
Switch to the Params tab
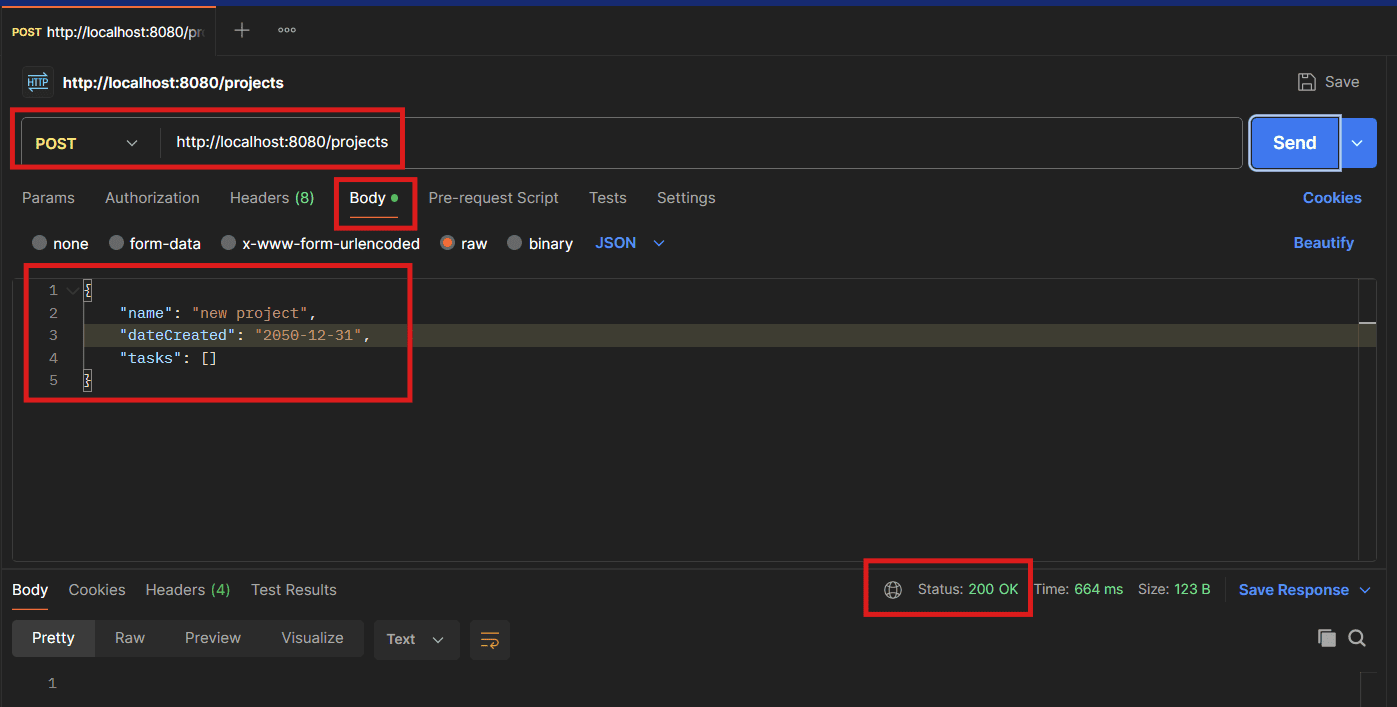tap(48, 198)
